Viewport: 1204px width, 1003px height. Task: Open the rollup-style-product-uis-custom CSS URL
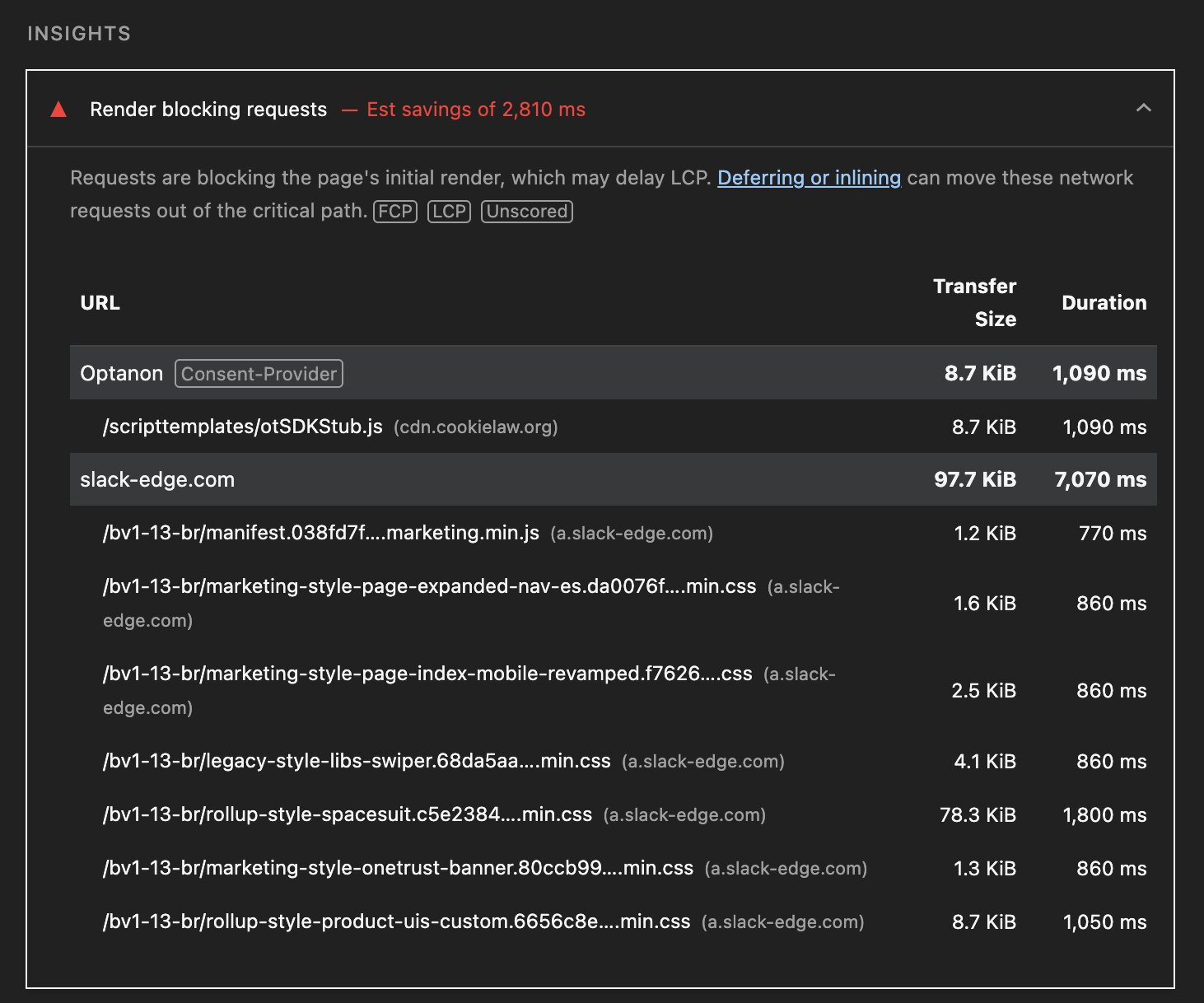point(396,921)
